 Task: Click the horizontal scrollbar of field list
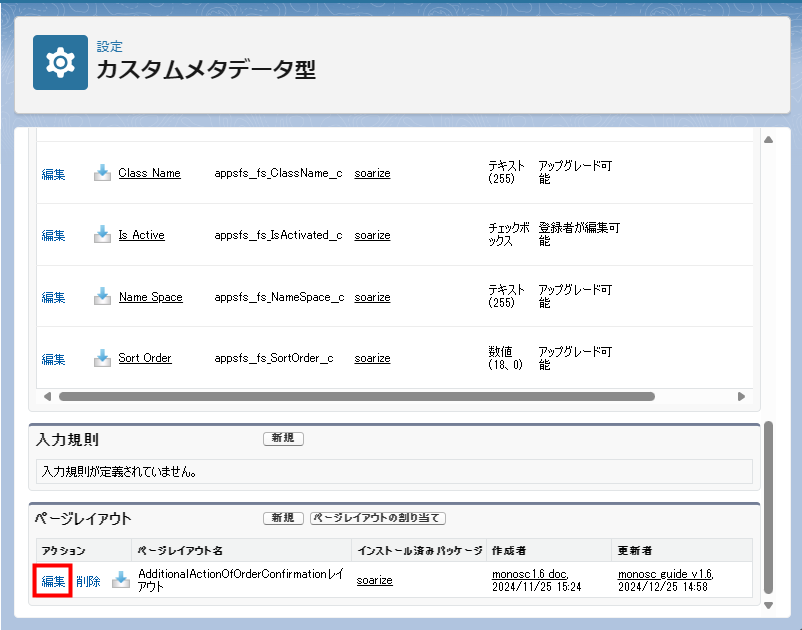click(x=356, y=396)
